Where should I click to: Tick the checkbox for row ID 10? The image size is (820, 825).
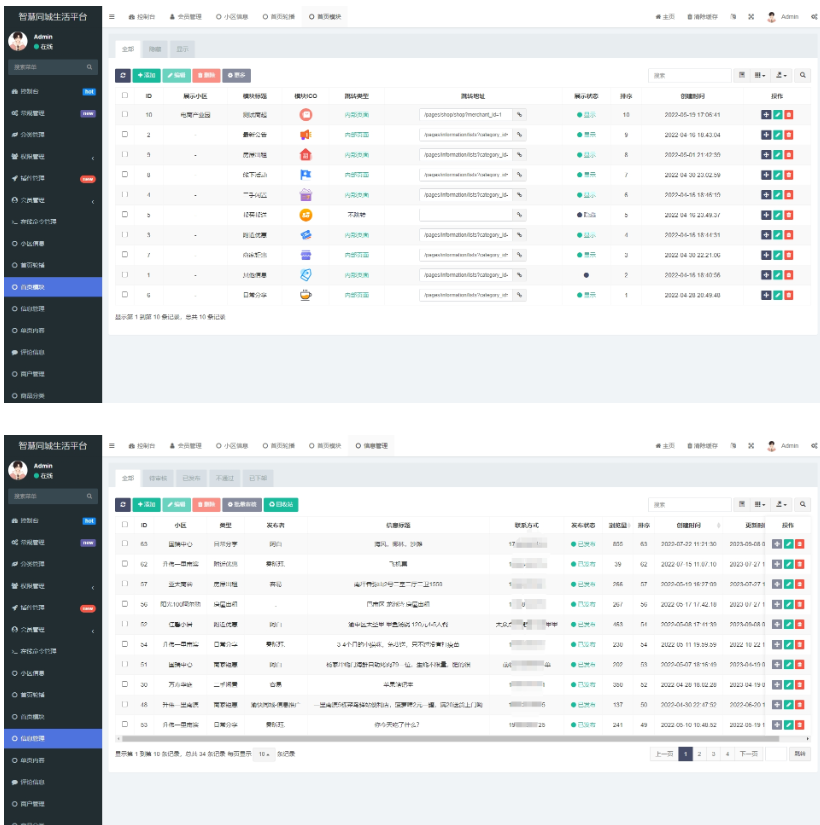pos(125,115)
